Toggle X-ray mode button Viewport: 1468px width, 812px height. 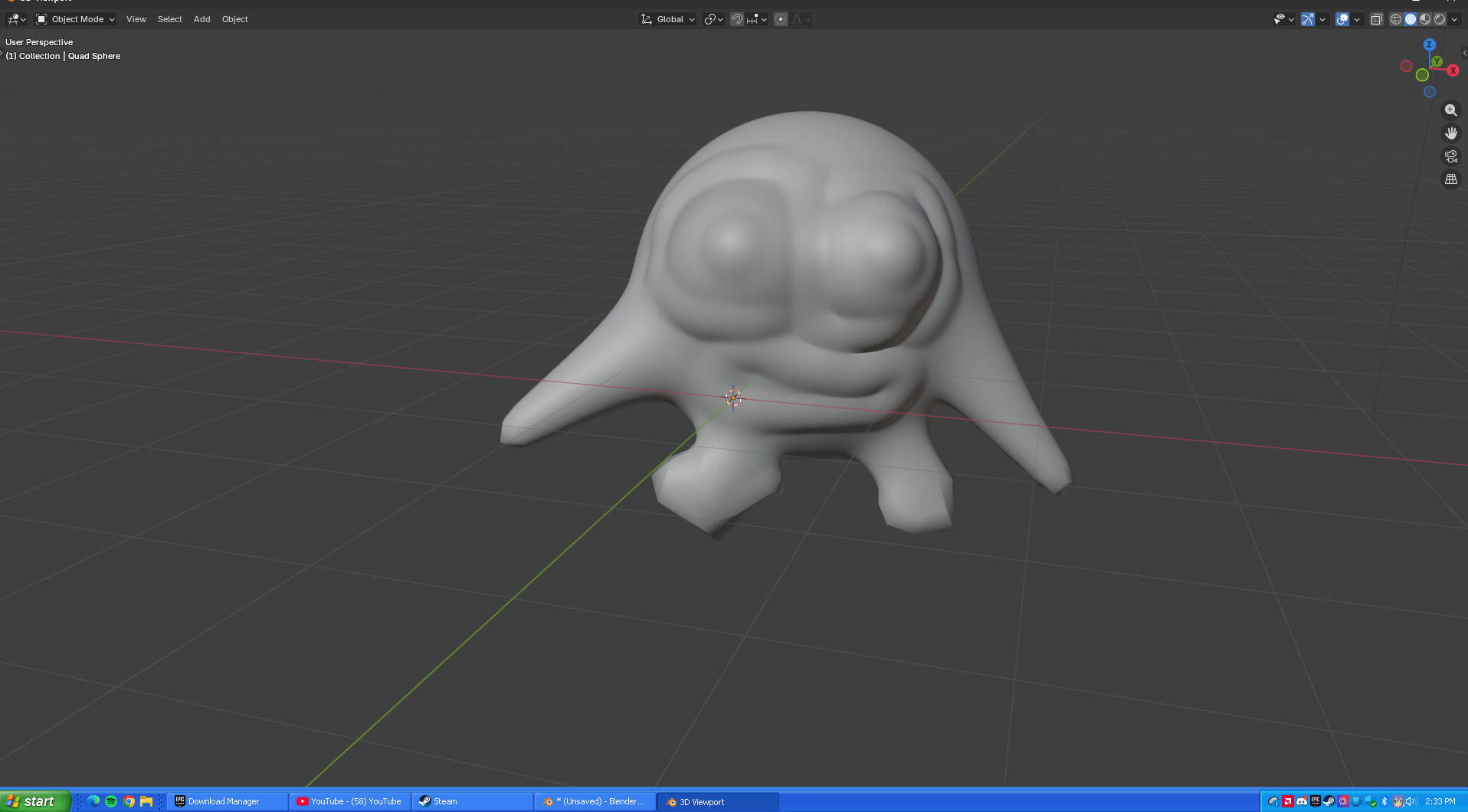pyautogui.click(x=1376, y=19)
